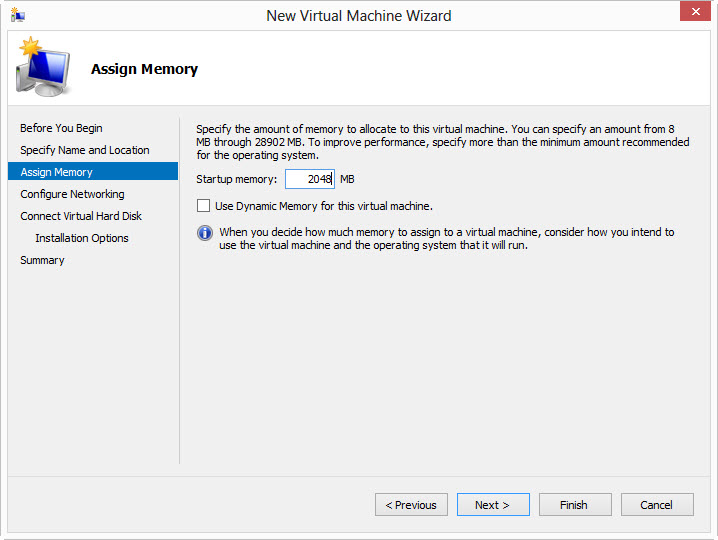The height and width of the screenshot is (540, 718).
Task: Go to the Before You Begin step
Action: coord(61,128)
